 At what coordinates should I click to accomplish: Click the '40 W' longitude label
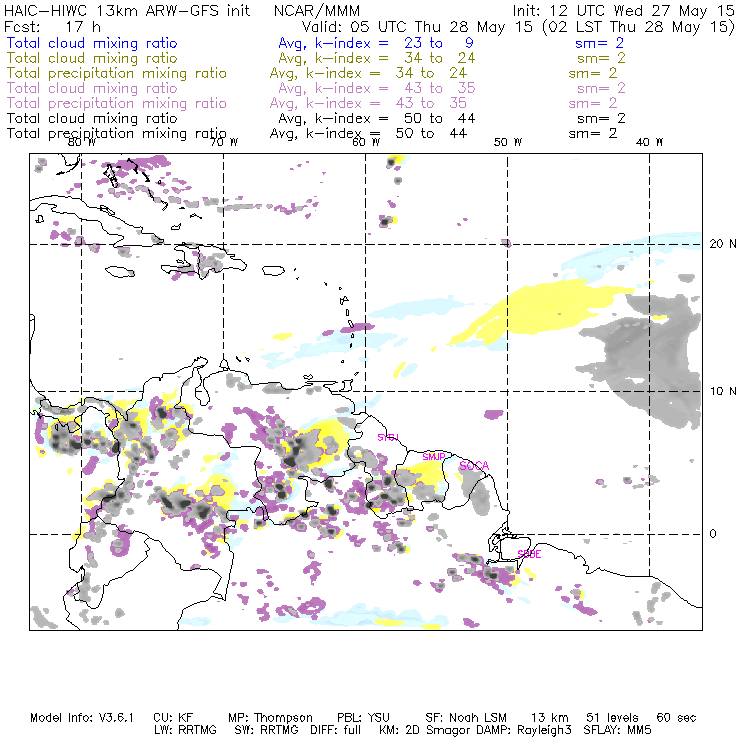[x=649, y=142]
